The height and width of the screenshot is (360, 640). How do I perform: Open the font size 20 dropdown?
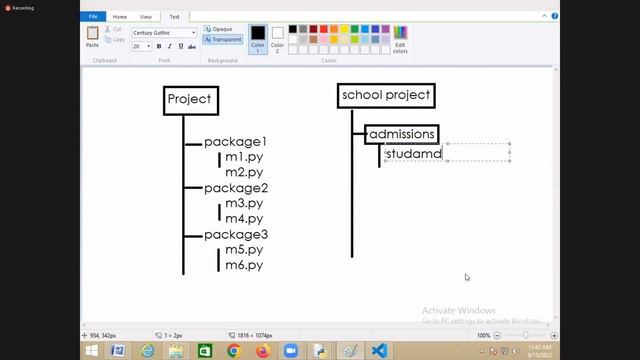coord(149,47)
